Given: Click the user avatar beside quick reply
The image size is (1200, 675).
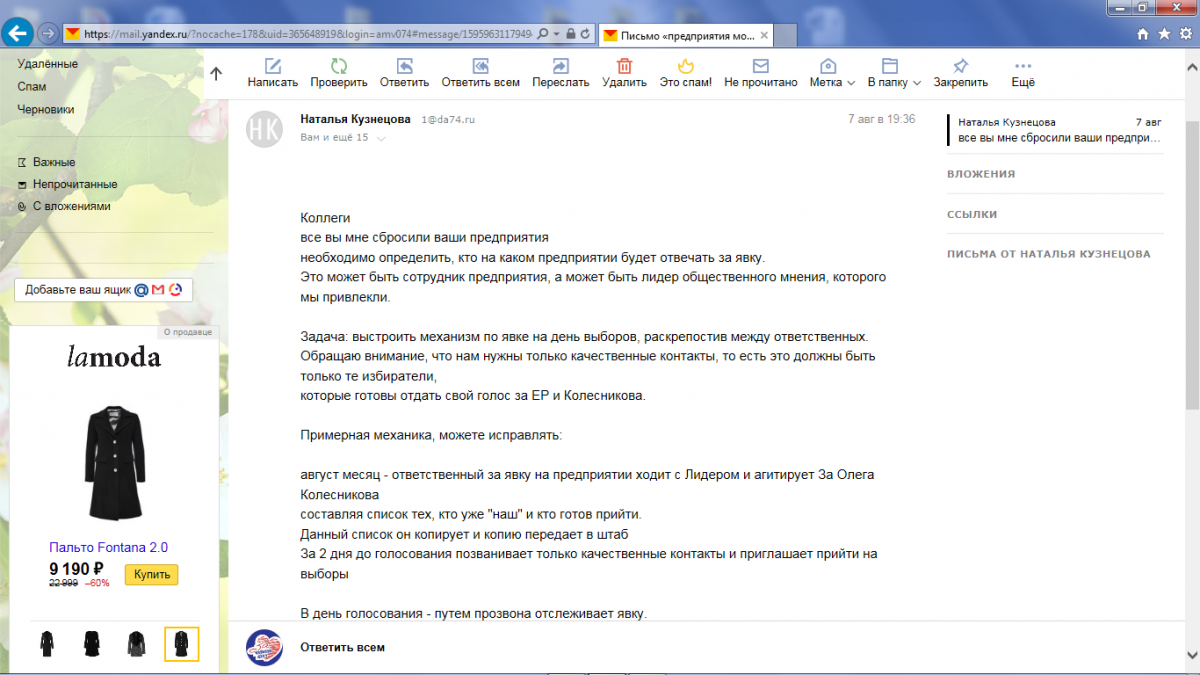Looking at the screenshot, I should pos(264,647).
